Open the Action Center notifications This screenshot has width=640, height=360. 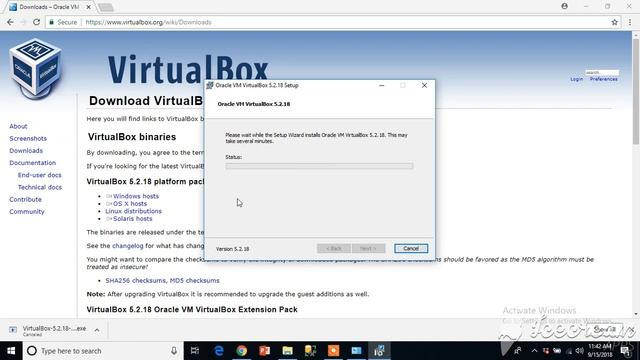coord(626,351)
